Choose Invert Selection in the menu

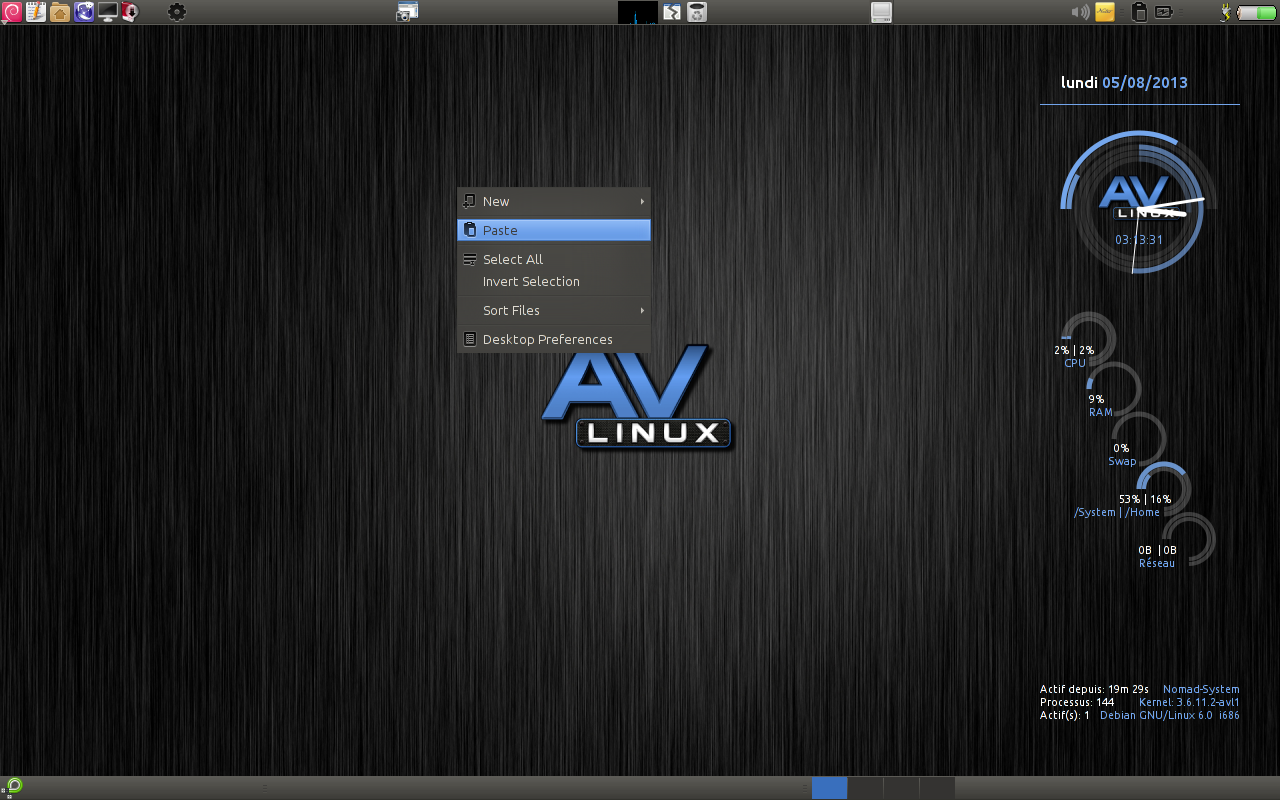554,281
